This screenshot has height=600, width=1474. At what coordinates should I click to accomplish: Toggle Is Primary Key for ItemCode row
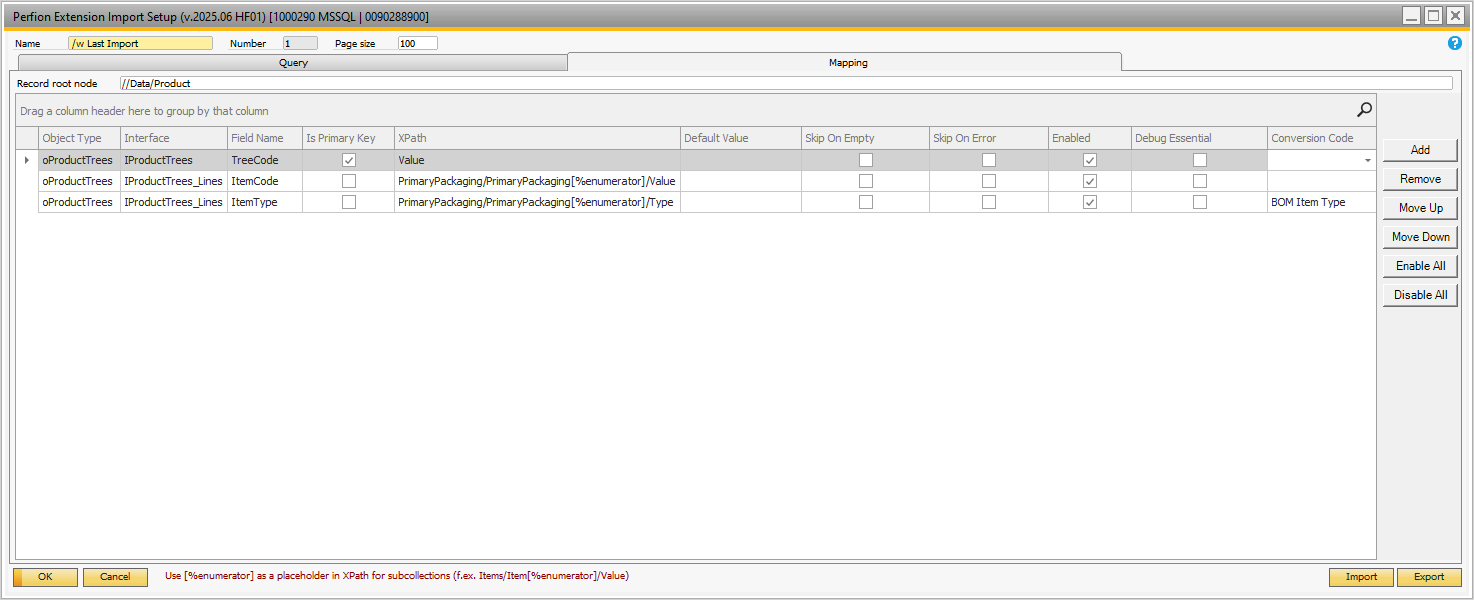349,181
